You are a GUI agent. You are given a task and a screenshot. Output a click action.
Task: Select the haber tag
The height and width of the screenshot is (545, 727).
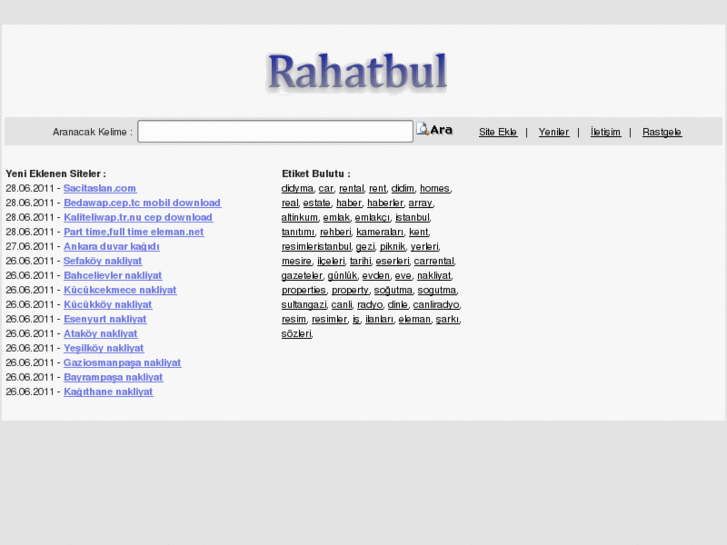point(349,203)
